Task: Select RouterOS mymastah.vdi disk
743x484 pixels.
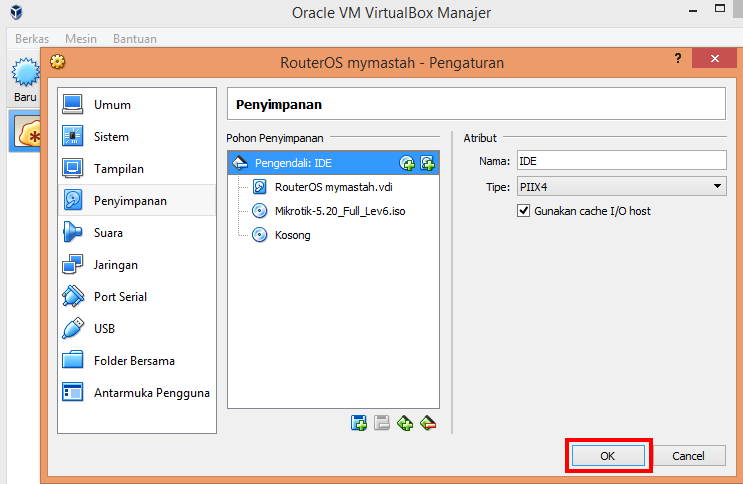Action: pyautogui.click(x=334, y=187)
